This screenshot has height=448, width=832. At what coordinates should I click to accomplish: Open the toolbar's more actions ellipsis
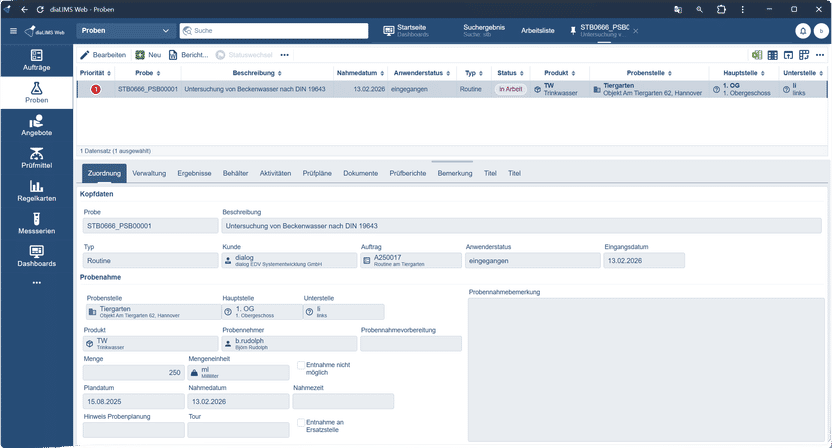[x=285, y=55]
